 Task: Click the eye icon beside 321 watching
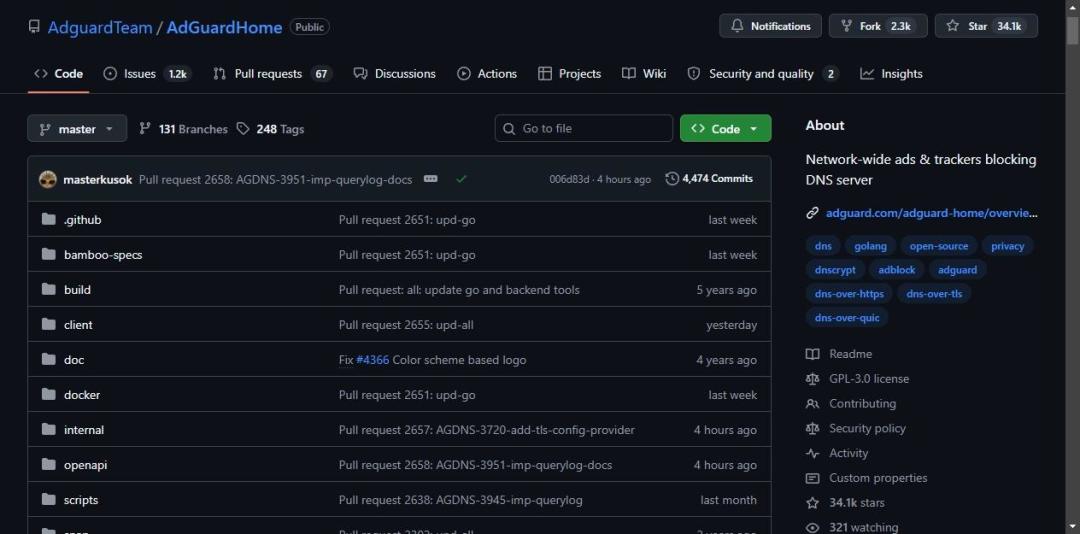coord(813,528)
